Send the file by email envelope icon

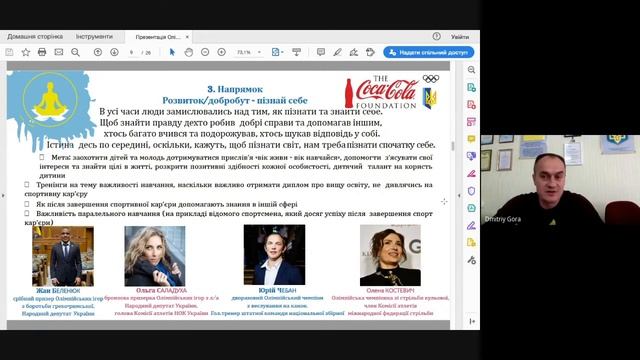coord(59,52)
